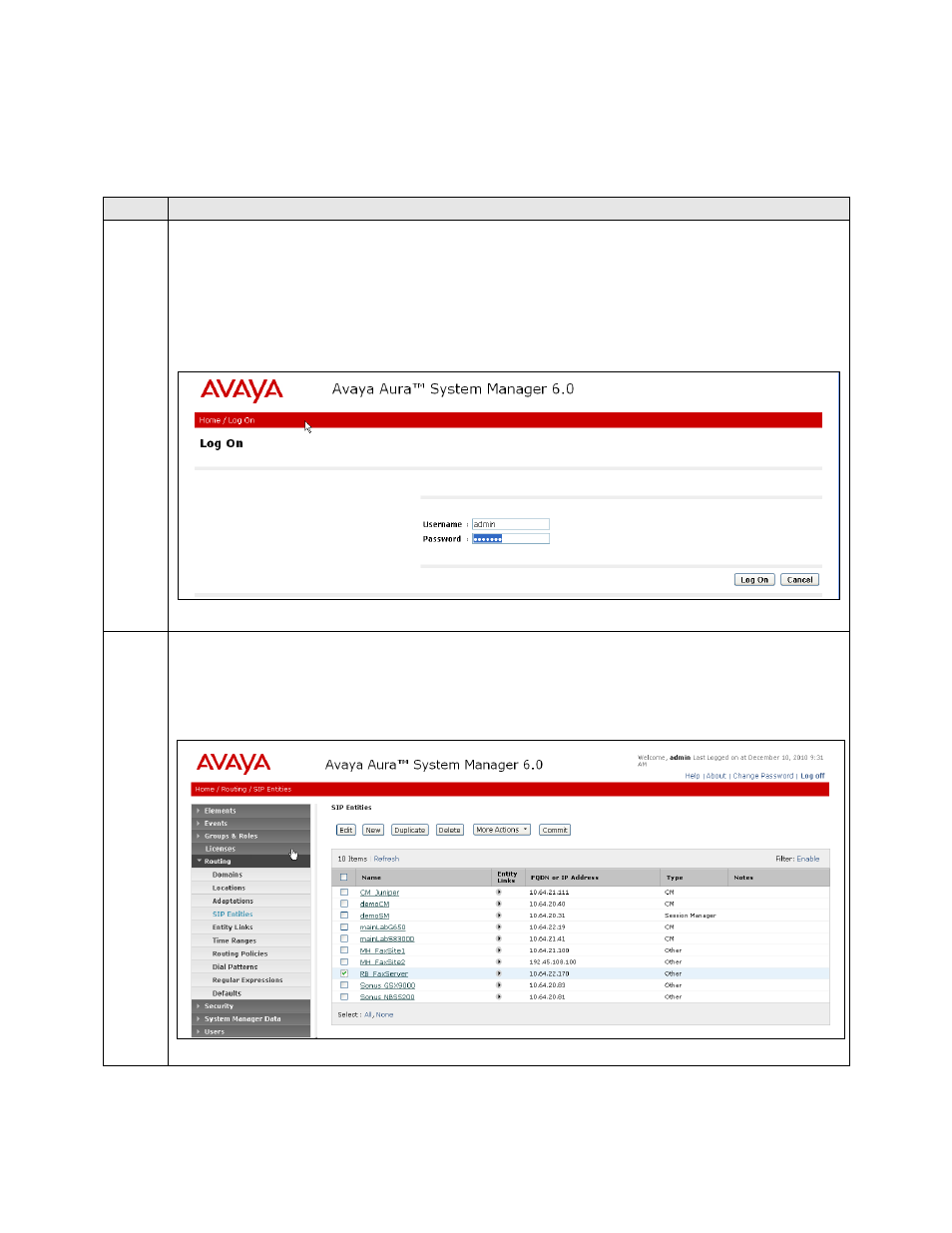Open Routing Policies under Routing
This screenshot has height=1233, width=952.
click(239, 953)
